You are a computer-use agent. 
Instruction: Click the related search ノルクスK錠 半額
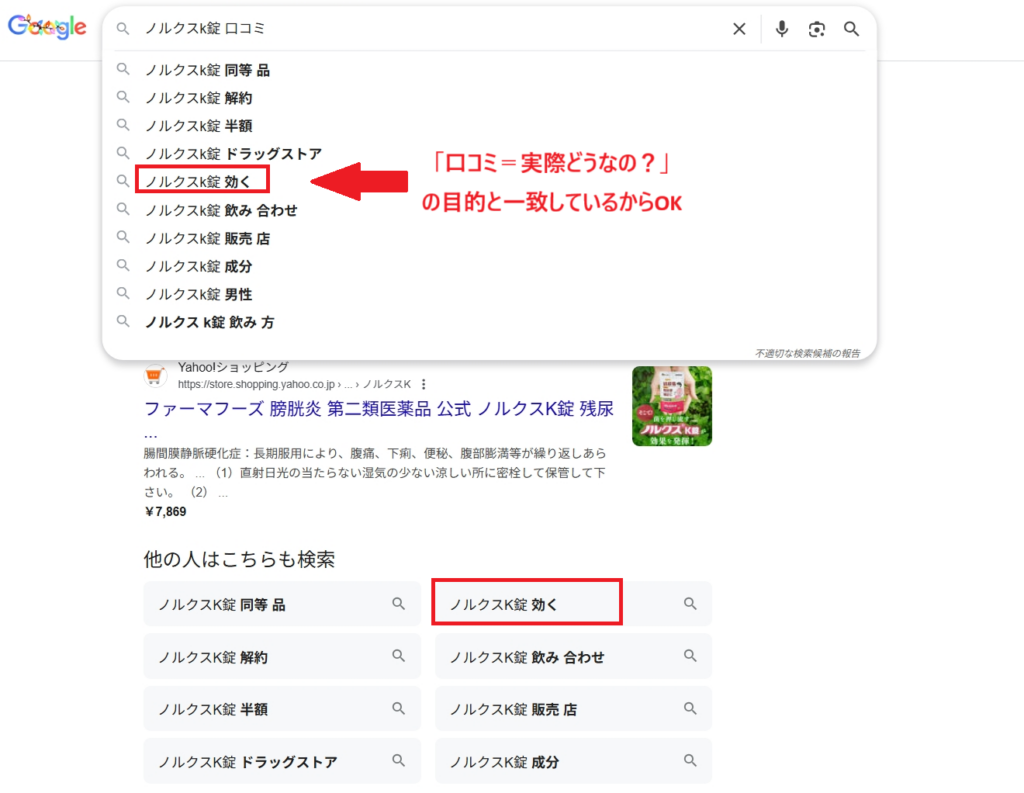[213, 709]
